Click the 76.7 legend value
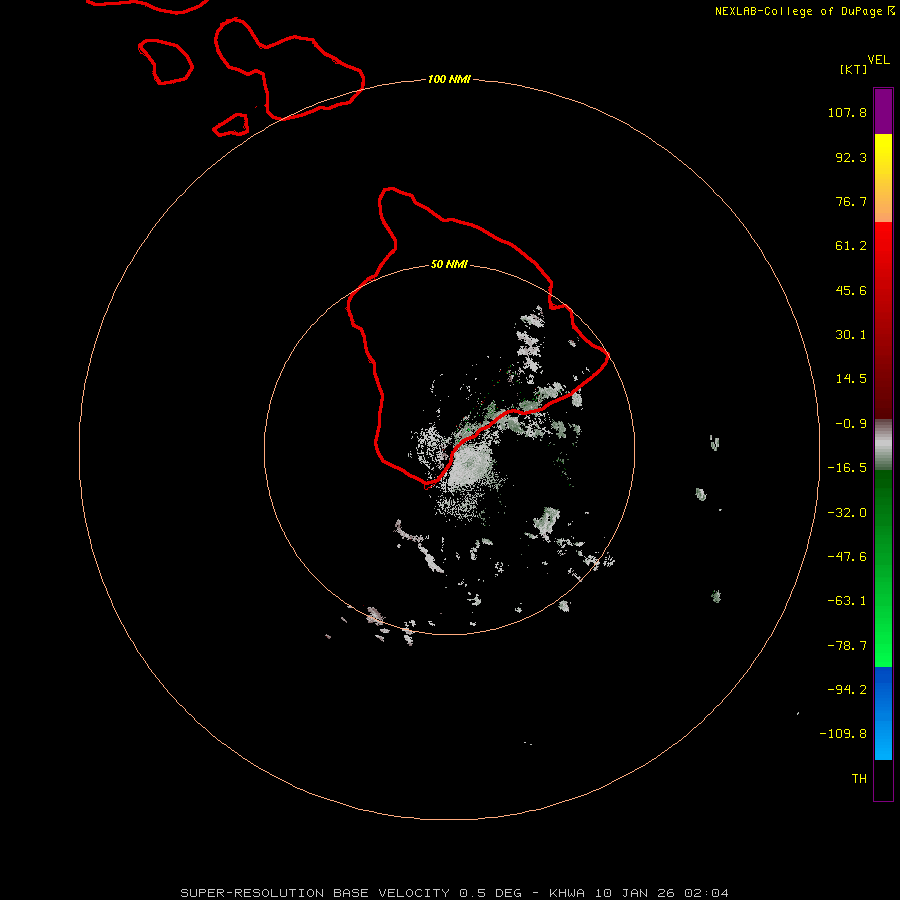The image size is (900, 900). coord(851,201)
